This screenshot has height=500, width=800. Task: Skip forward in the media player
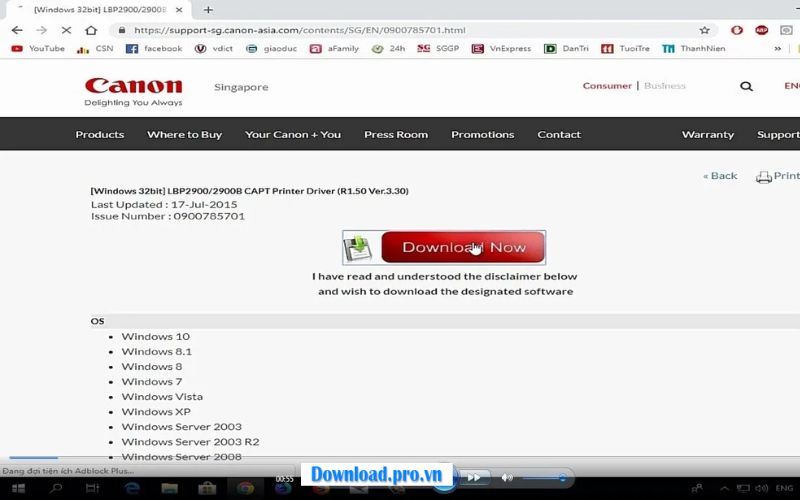pyautogui.click(x=474, y=478)
